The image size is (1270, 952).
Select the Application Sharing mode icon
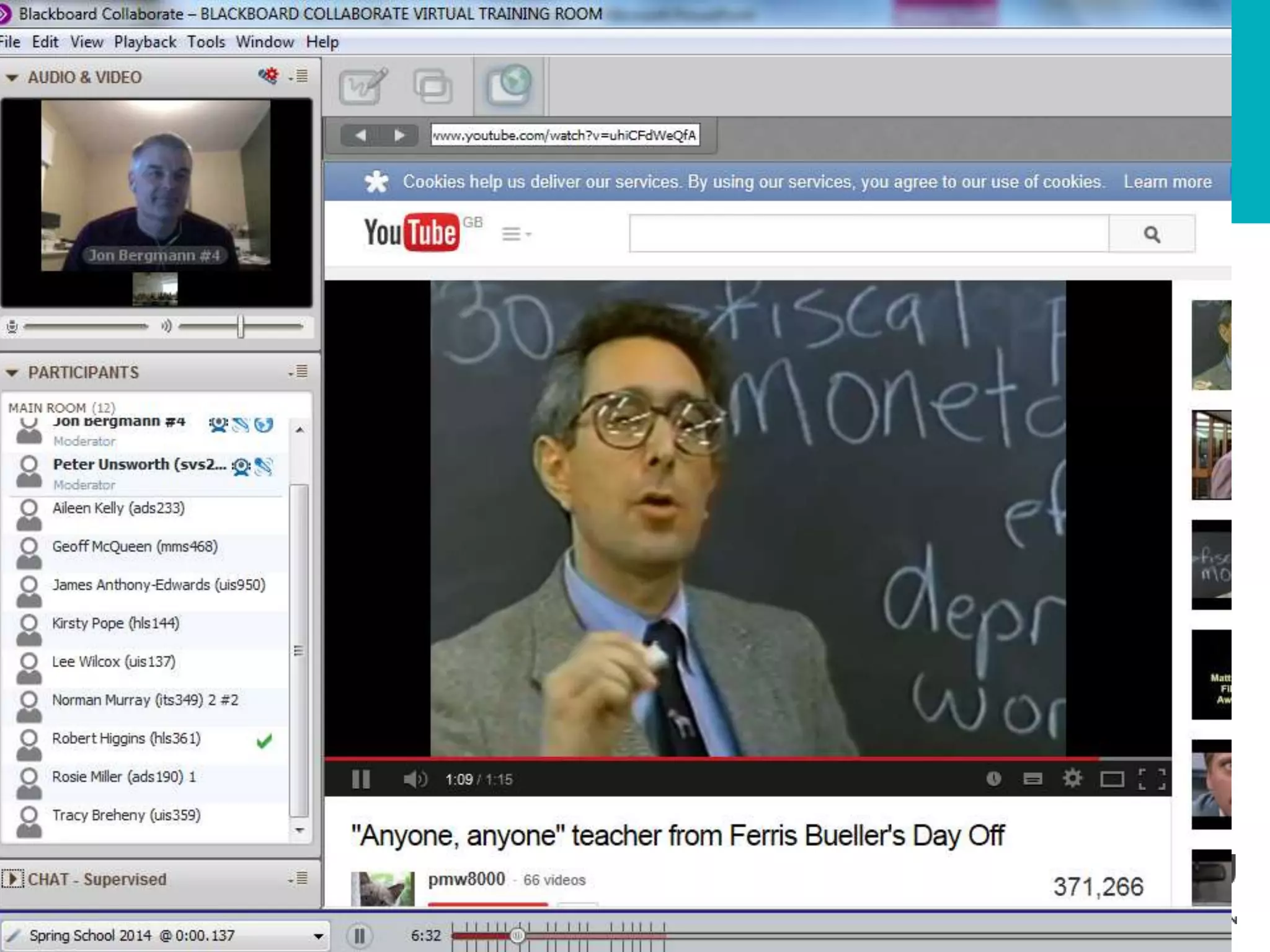(432, 86)
